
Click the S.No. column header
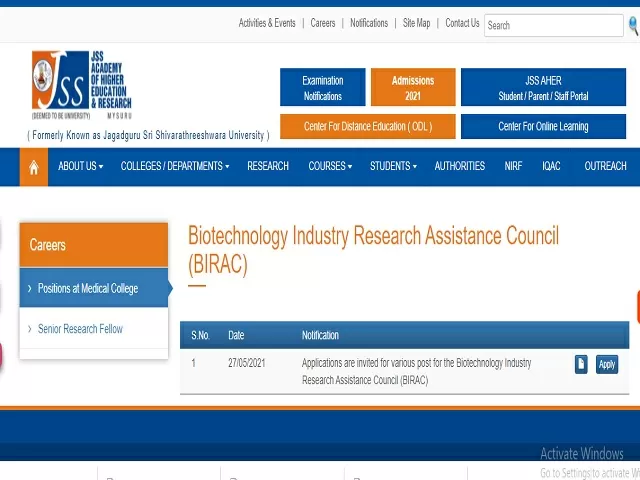pyautogui.click(x=200, y=335)
